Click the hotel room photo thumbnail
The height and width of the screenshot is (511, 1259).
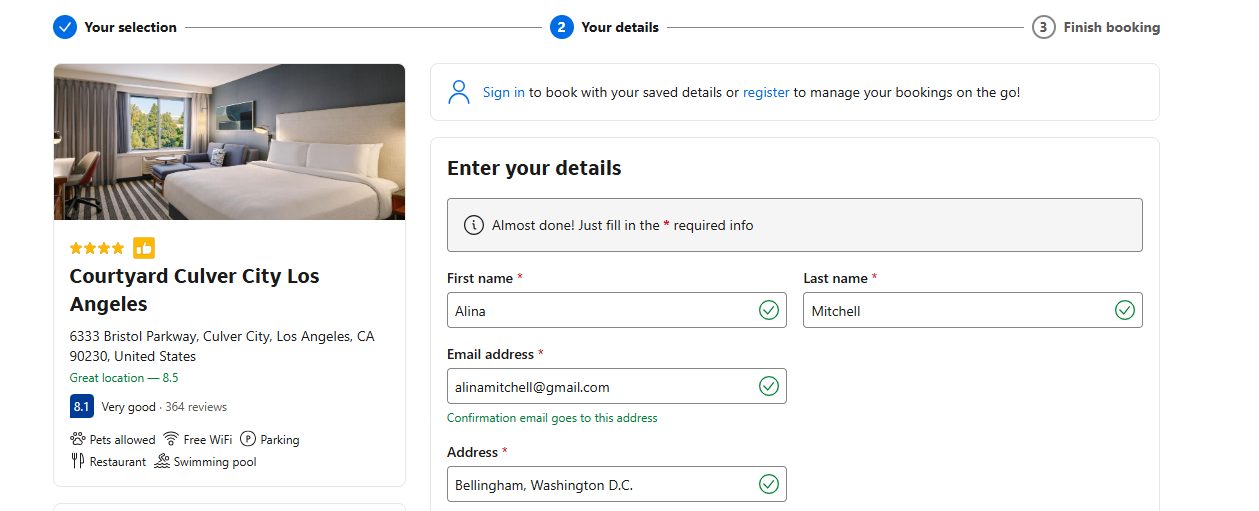pos(229,142)
